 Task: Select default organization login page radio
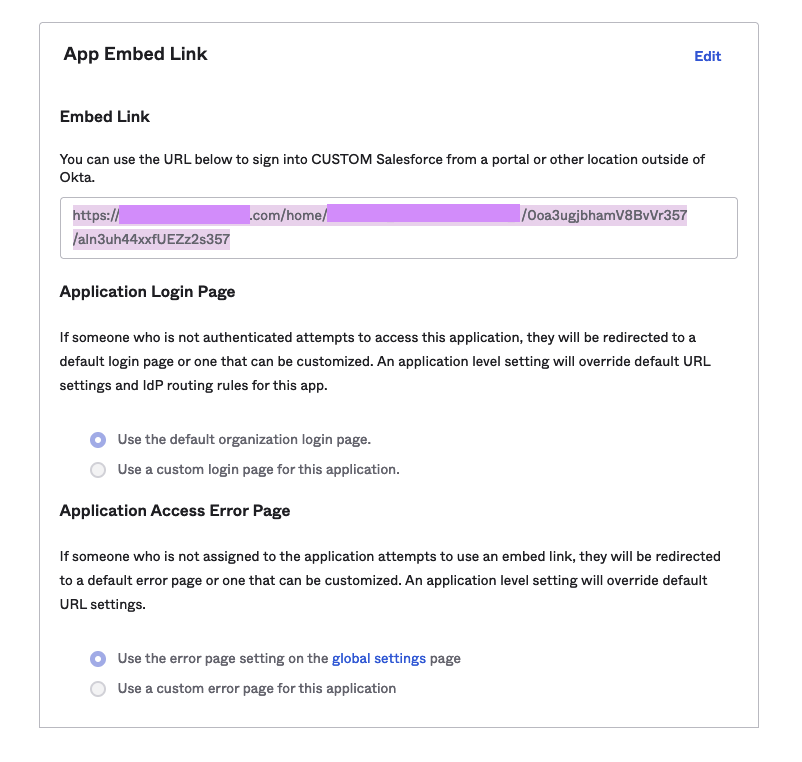coord(97,440)
